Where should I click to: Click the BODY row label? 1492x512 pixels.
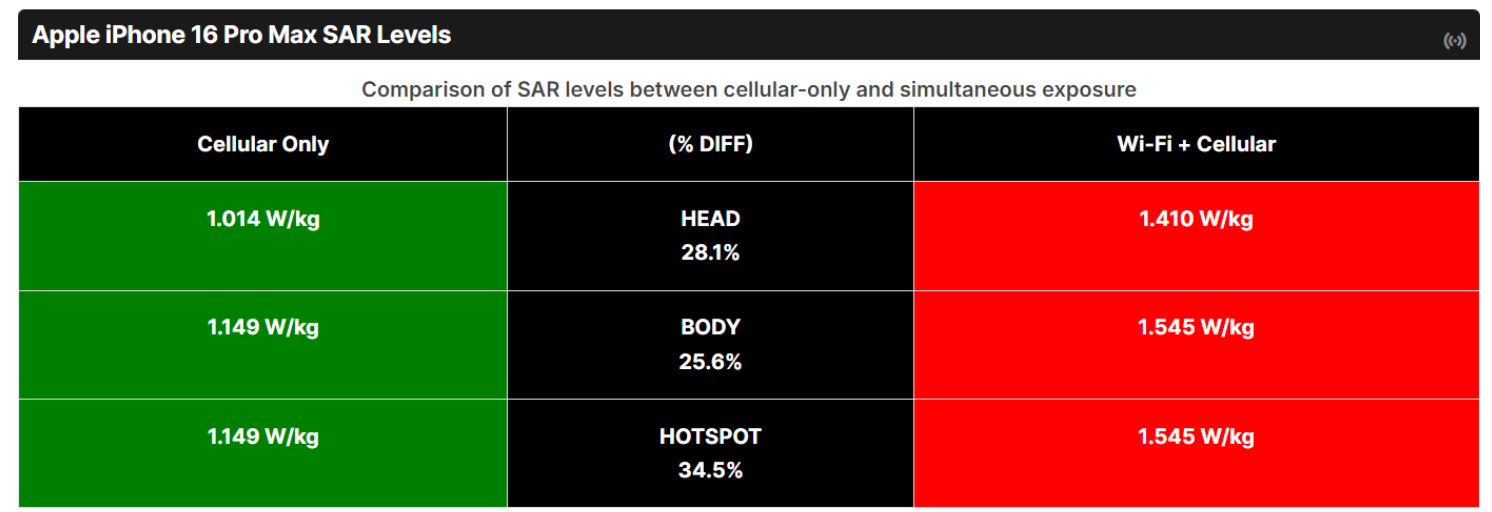710,327
